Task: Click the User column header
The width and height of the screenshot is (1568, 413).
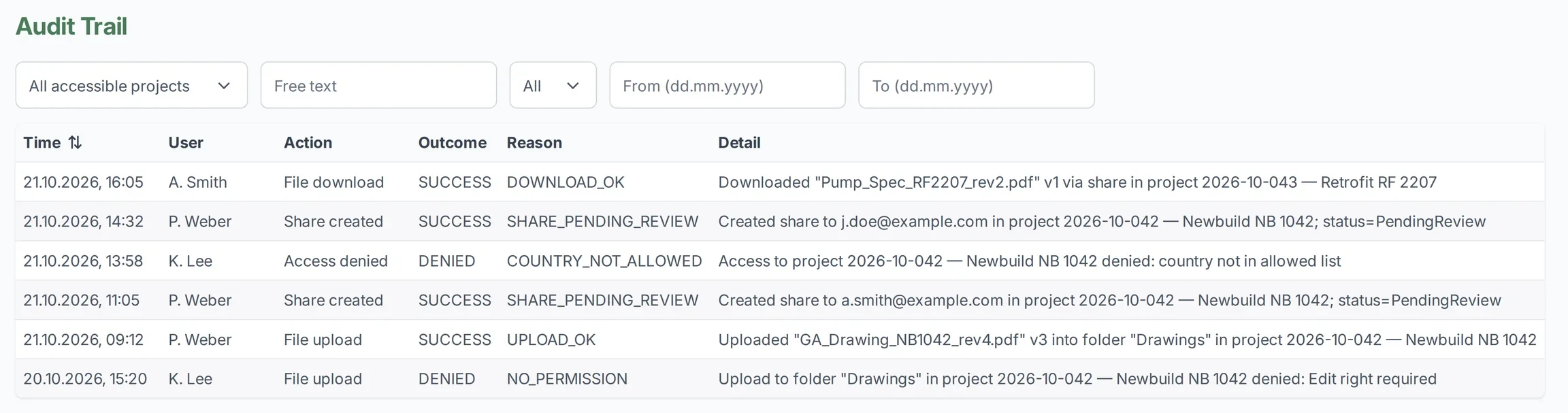Action: [x=186, y=142]
